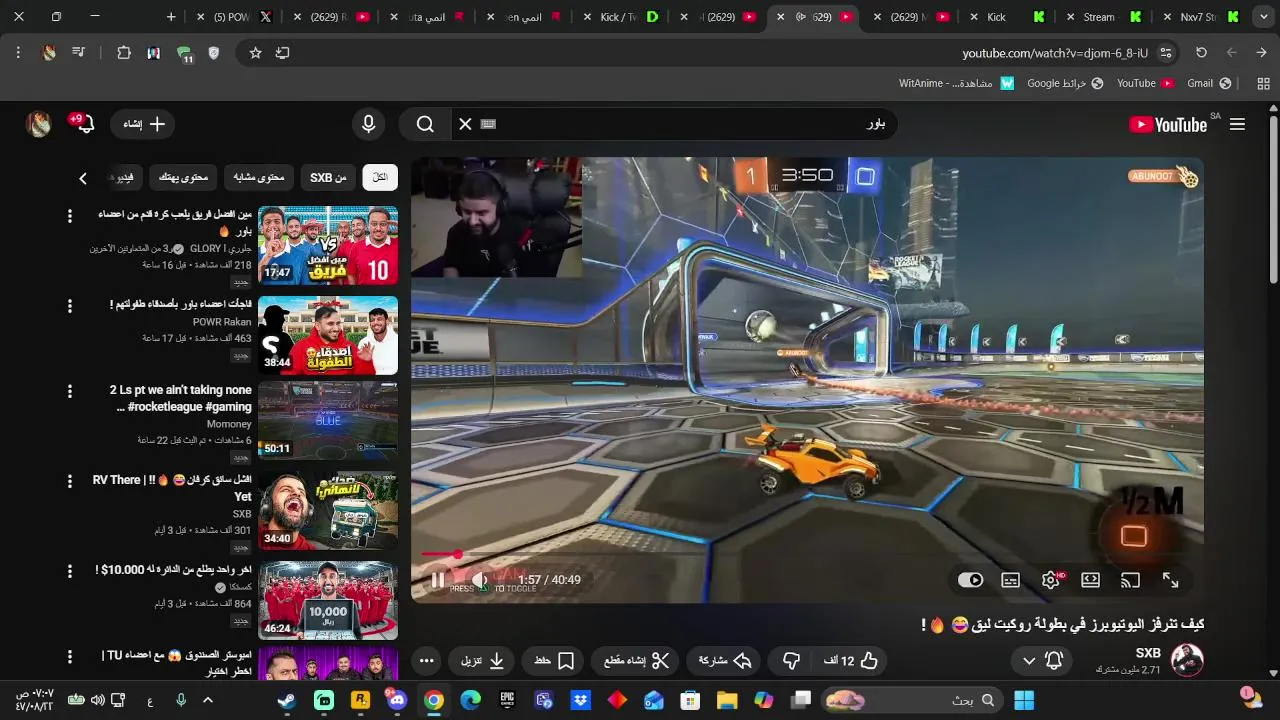Open the خرائط Google bookmark
This screenshot has width=1280, height=720.
click(1065, 83)
